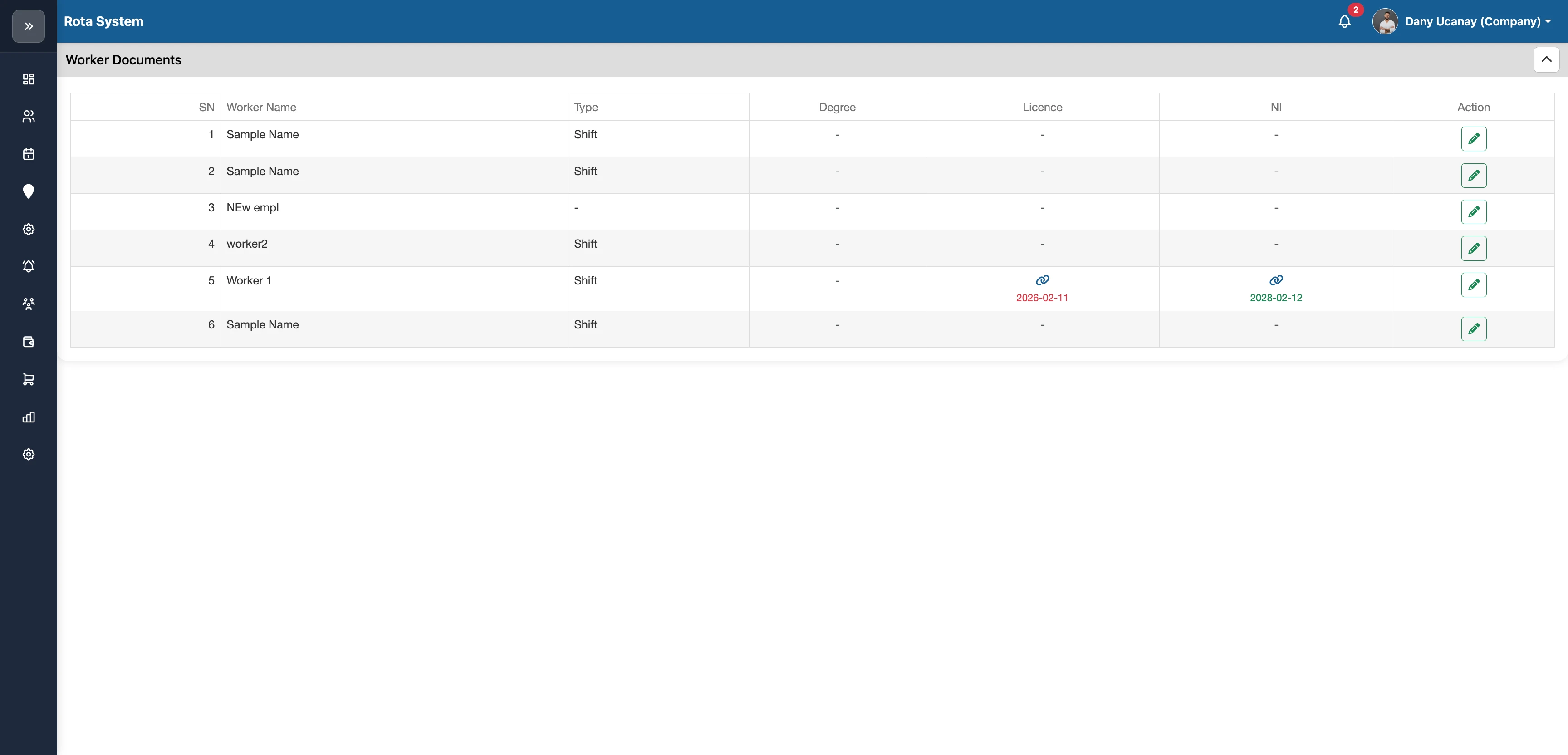Expand the sidebar with double-chevron button

29,26
